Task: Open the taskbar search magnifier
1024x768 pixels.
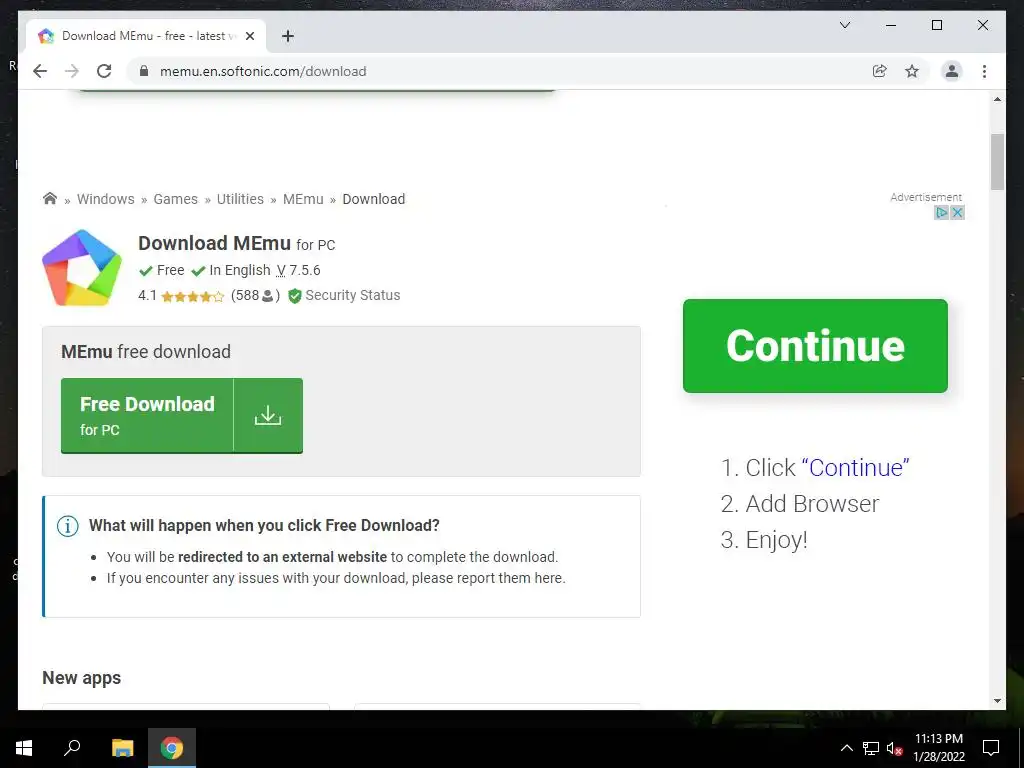Action: coord(72,747)
